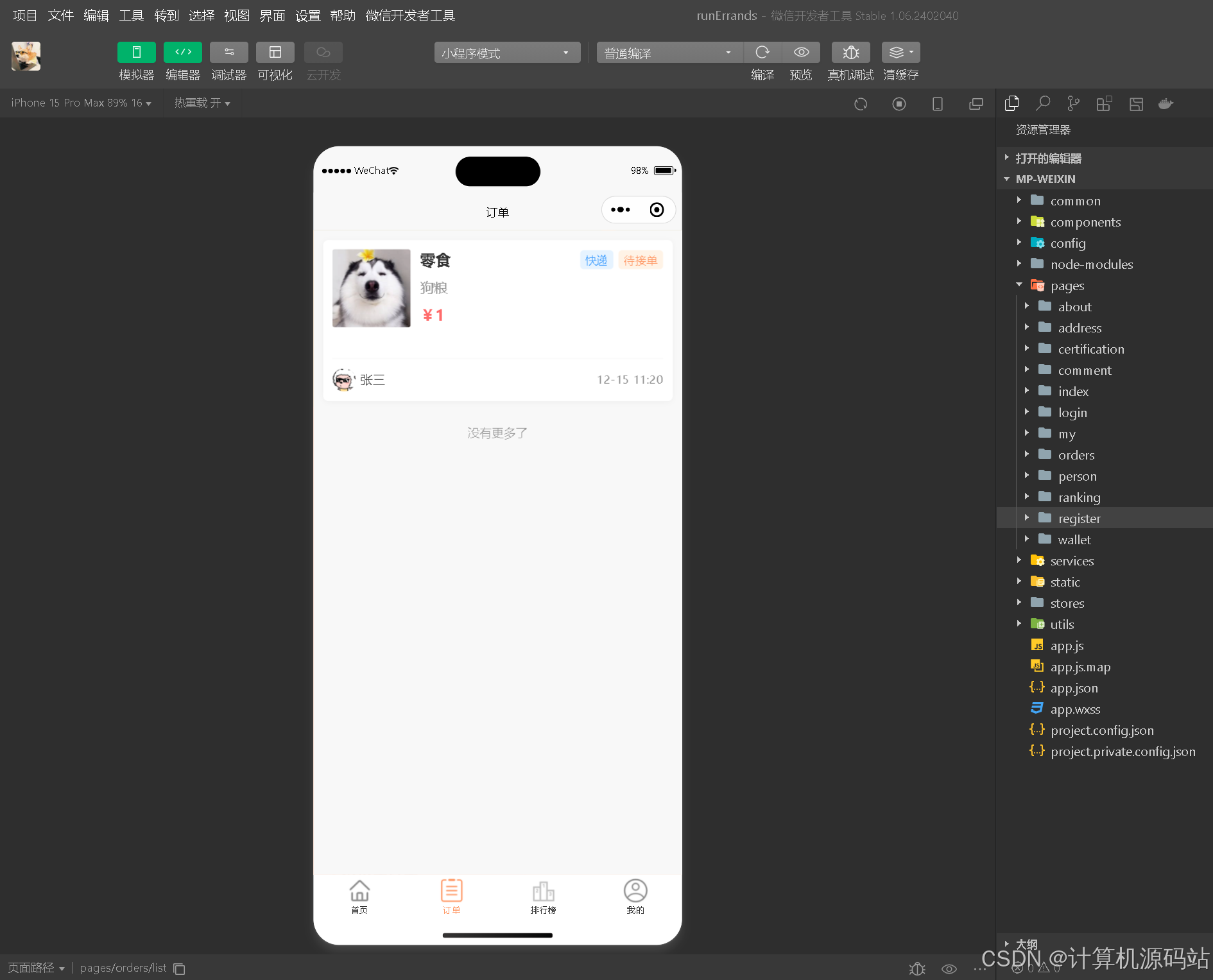
Task: Open the 工具 menu in the menu bar
Action: coord(131,15)
